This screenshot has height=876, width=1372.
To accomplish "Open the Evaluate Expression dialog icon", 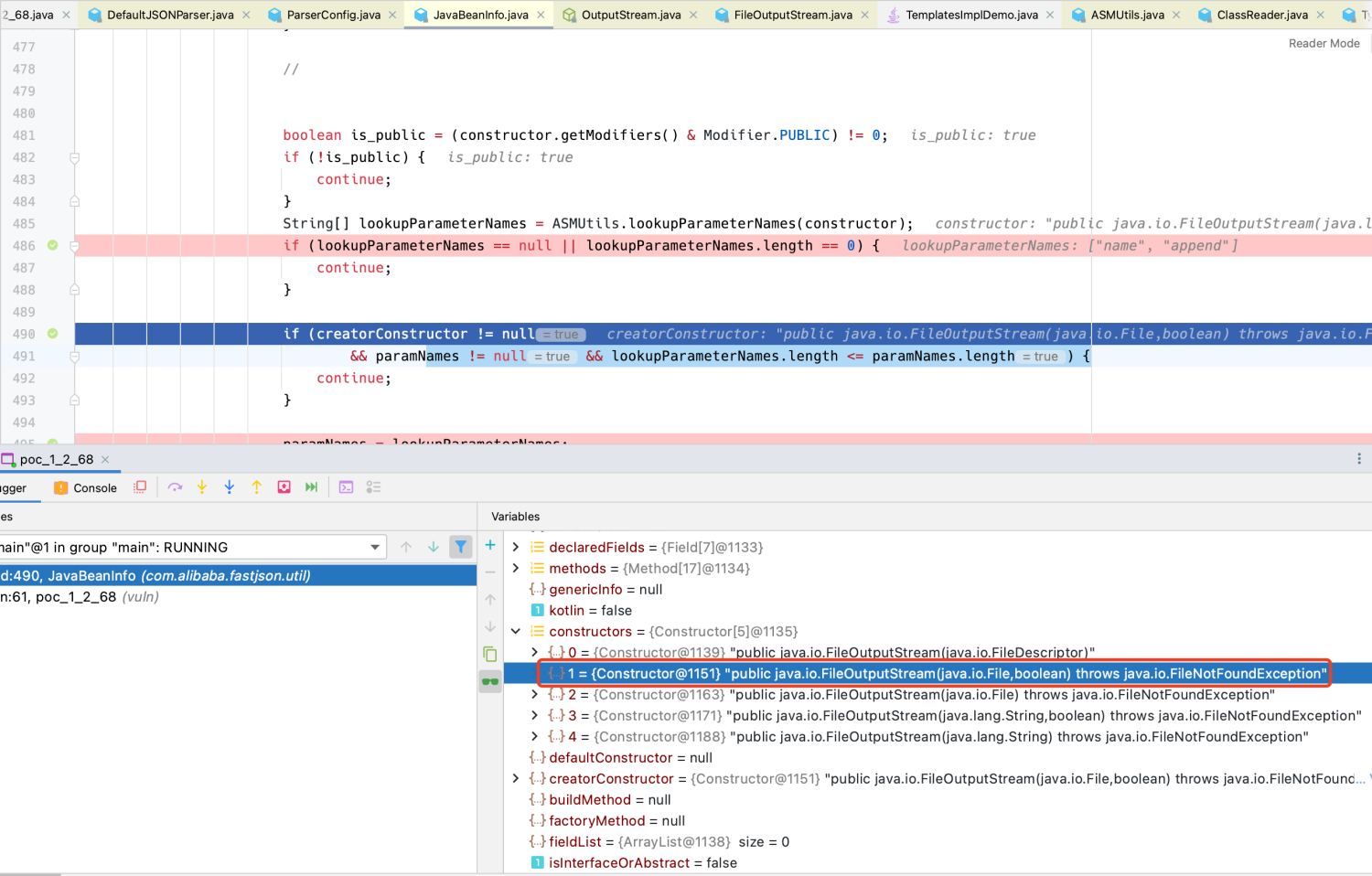I will pos(346,487).
